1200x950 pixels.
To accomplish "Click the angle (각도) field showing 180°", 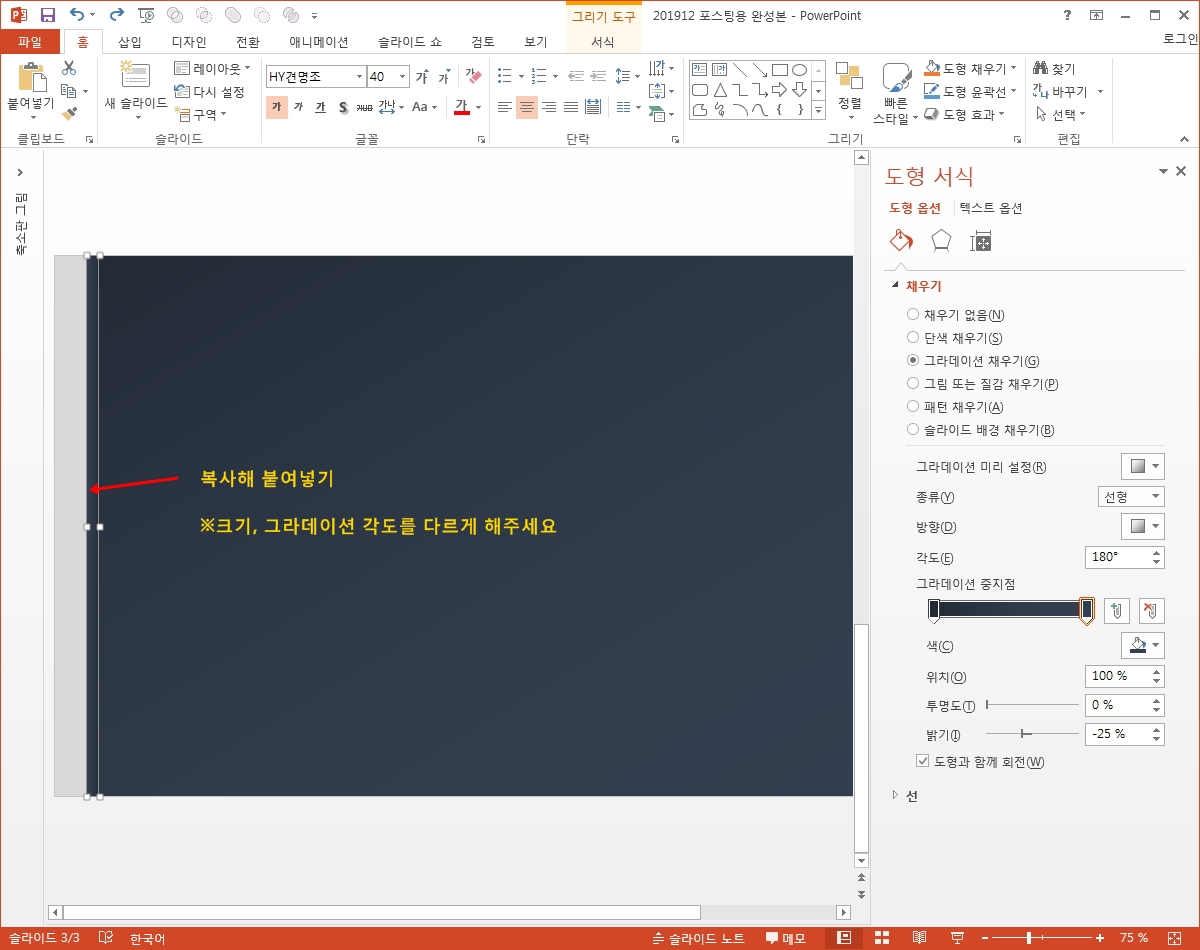I will pyautogui.click(x=1117, y=557).
